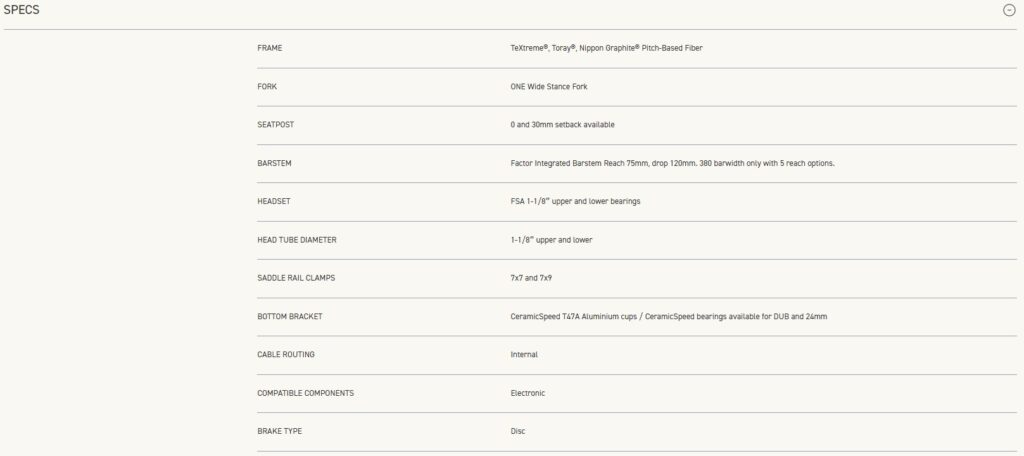Select the BARSTEM label

click(x=275, y=163)
